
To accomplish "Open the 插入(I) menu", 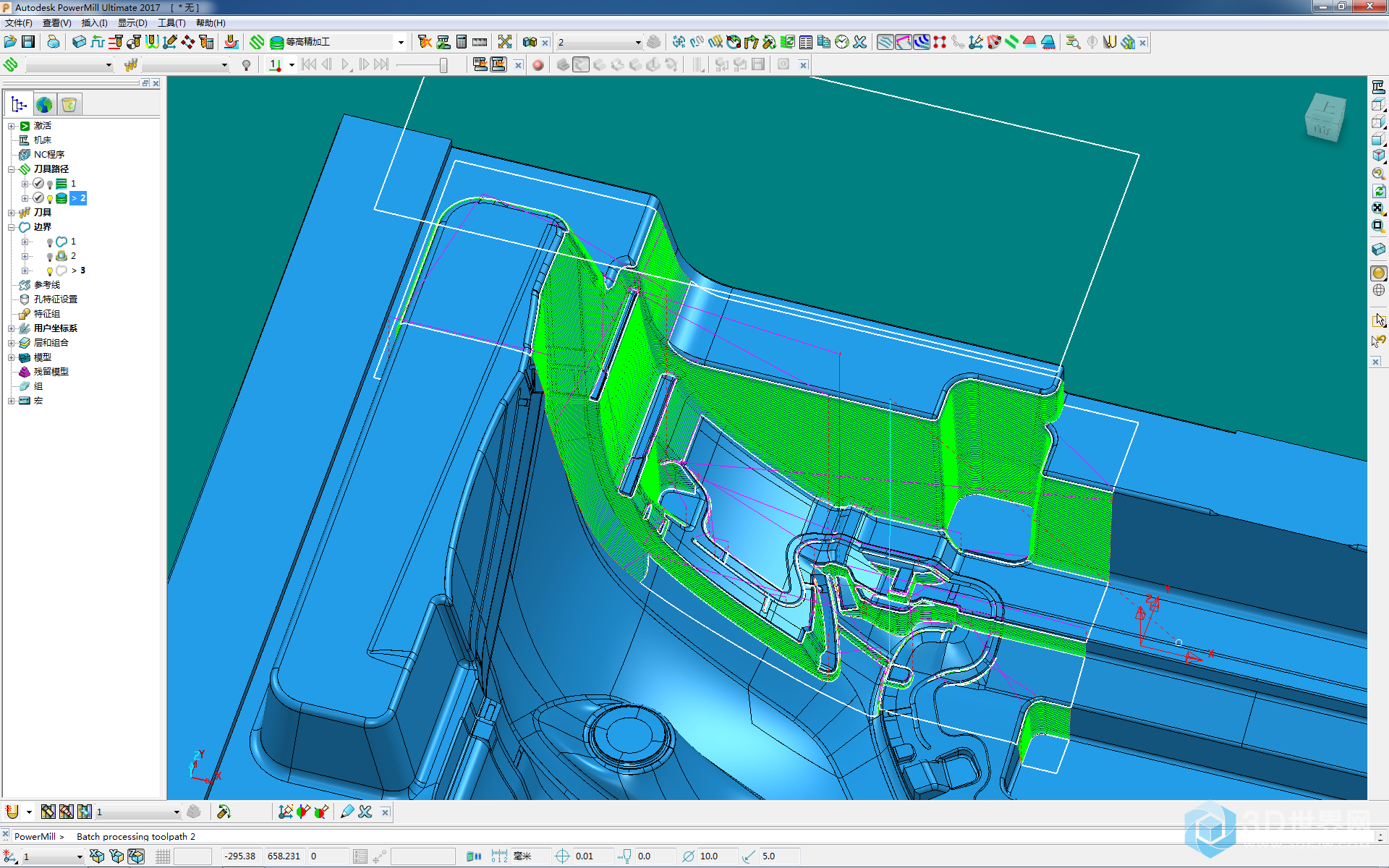I will [x=95, y=23].
